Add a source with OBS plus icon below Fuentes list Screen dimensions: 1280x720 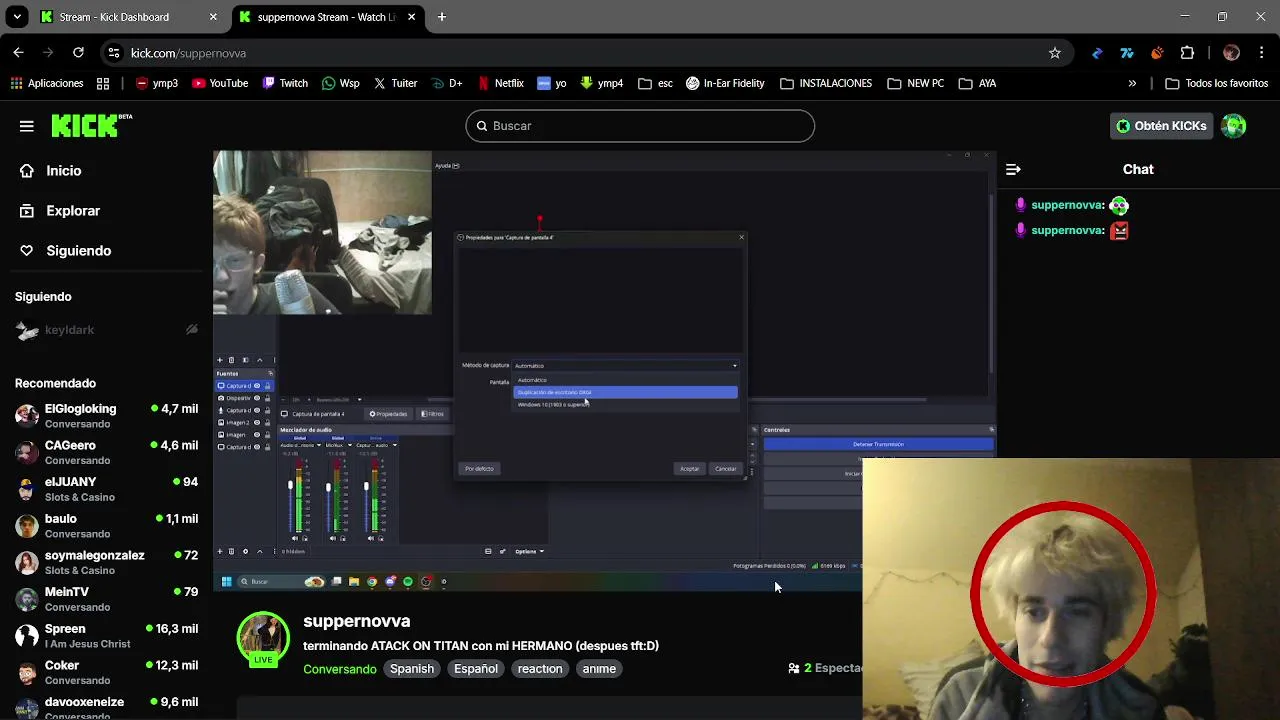click(x=219, y=551)
